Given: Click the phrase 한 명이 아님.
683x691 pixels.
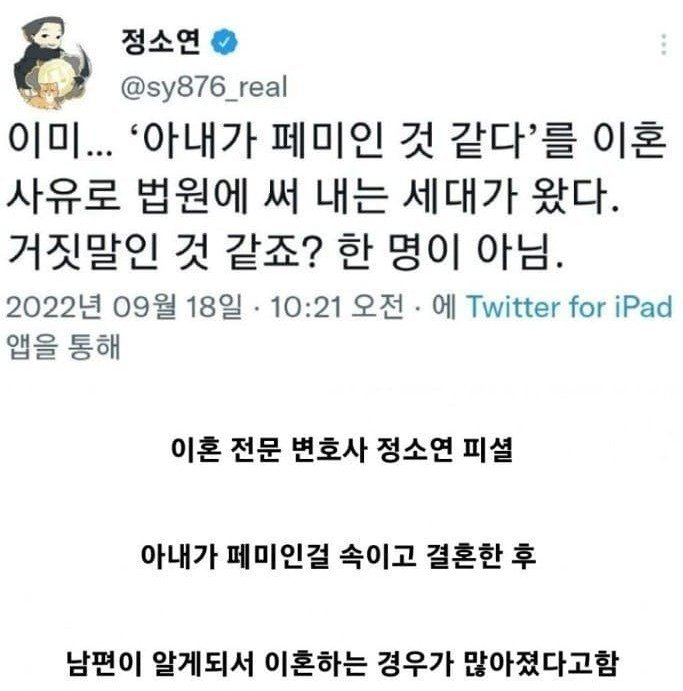Looking at the screenshot, I should click(x=450, y=253).
